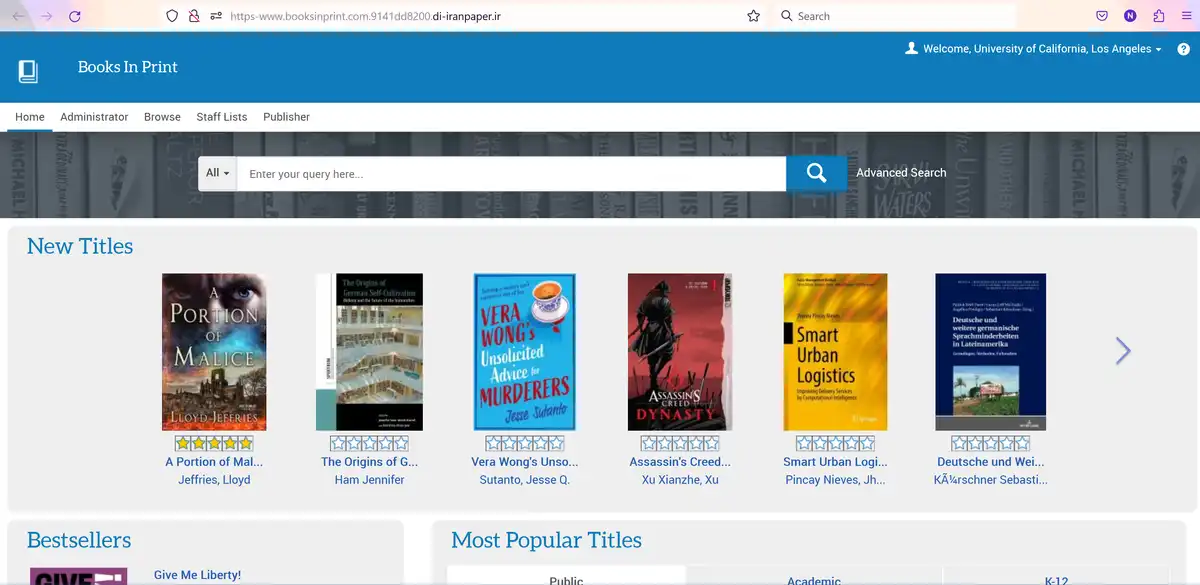Click the browser back arrow
1200x585 pixels.
pyautogui.click(x=19, y=16)
